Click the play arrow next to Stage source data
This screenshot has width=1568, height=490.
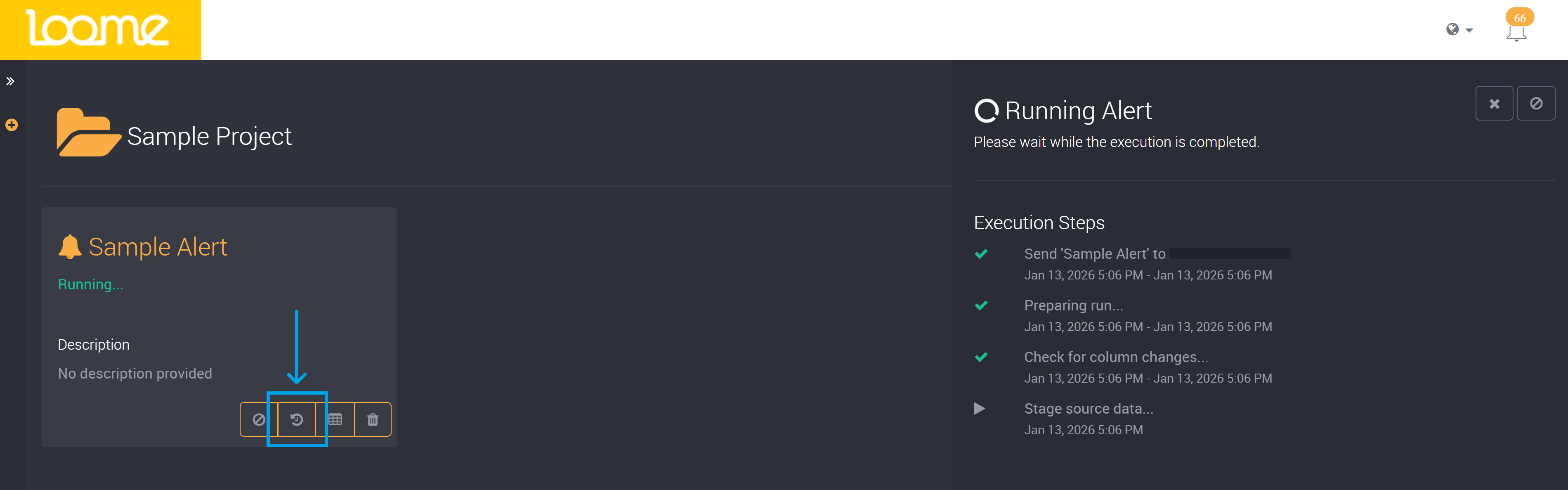[x=980, y=408]
